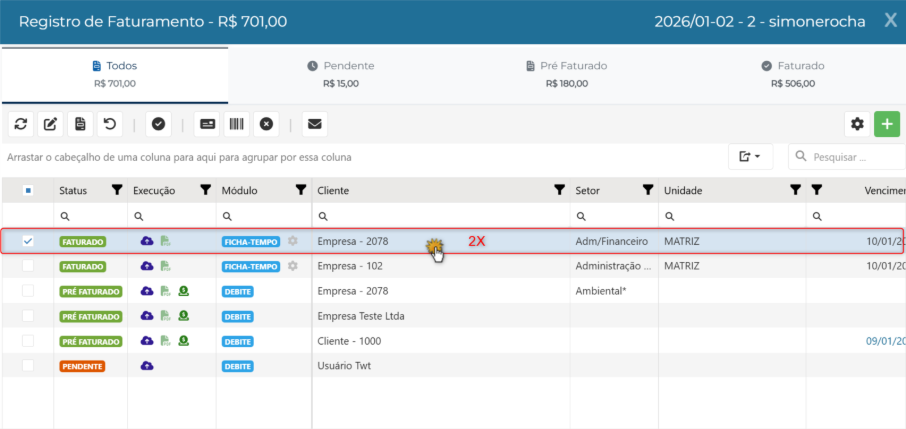Click the Cliente - 1000 client cell
The image size is (906, 429).
click(x=441, y=341)
